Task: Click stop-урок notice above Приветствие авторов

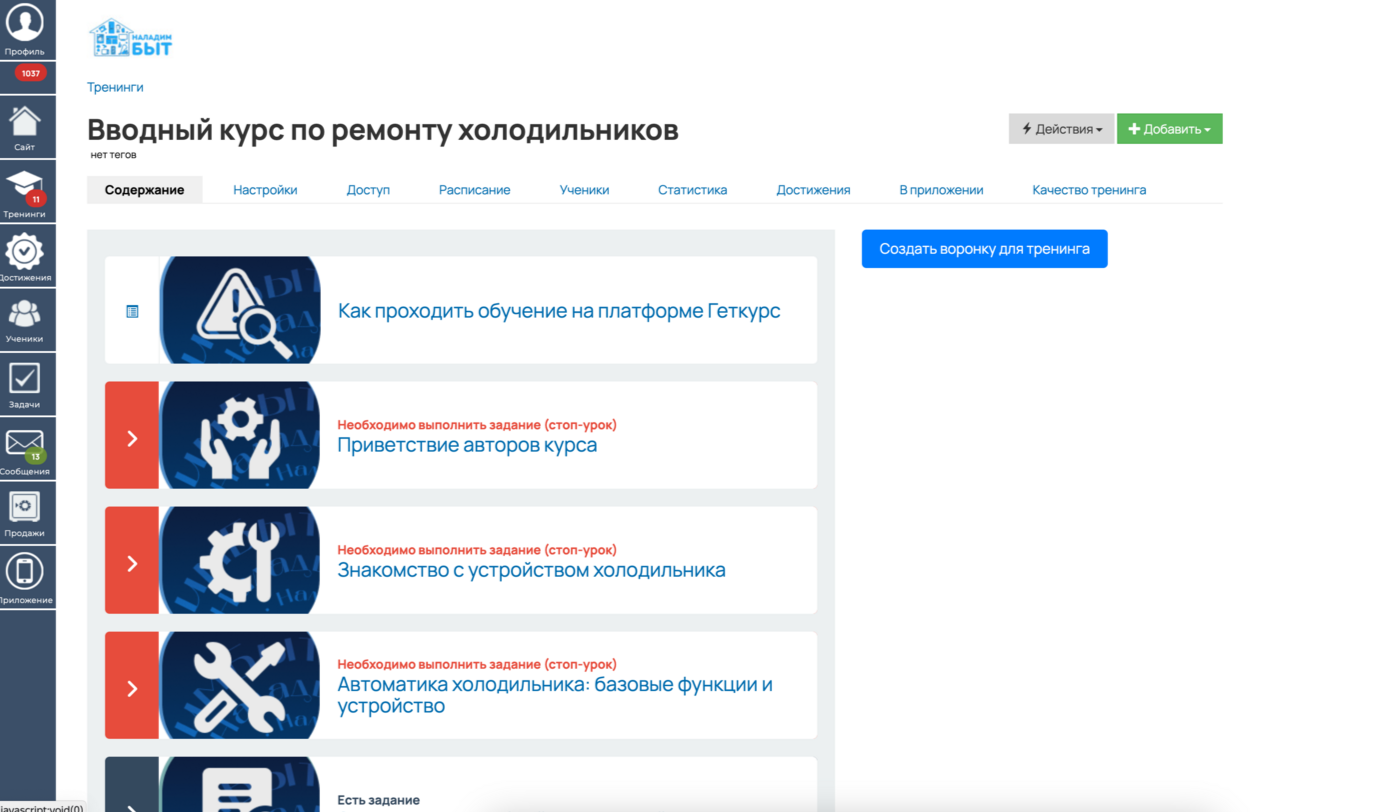Action: pos(477,425)
